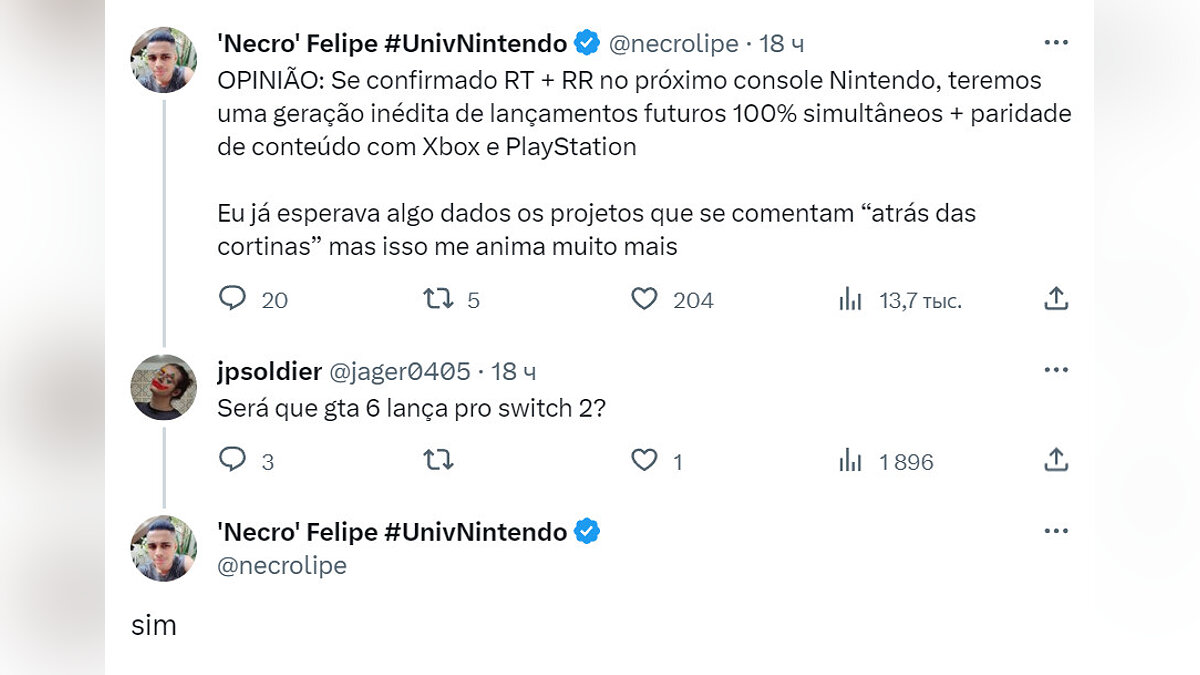
Task: Open the @jager0405 profile handle
Action: click(400, 372)
